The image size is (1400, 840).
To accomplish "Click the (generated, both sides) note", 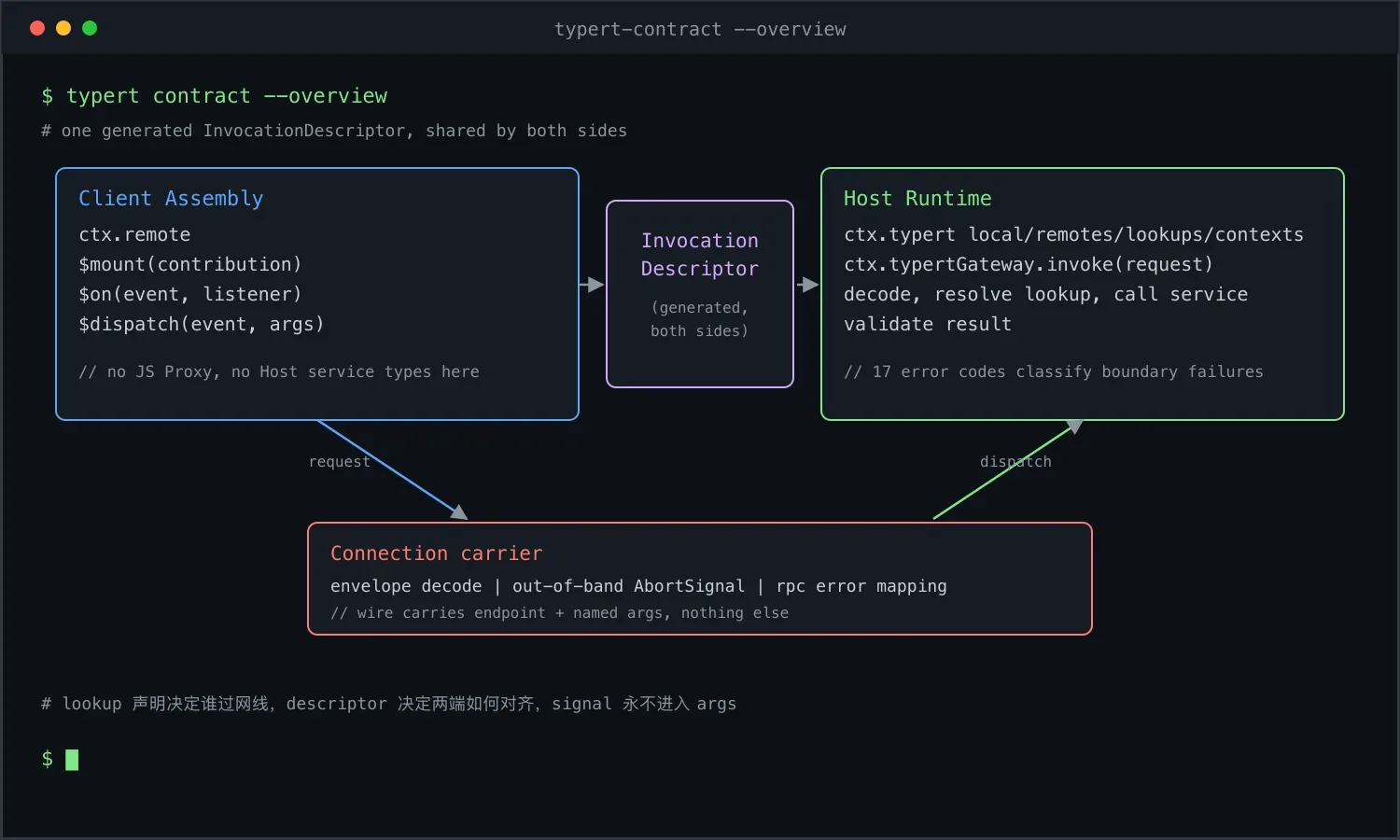I will coord(700,318).
